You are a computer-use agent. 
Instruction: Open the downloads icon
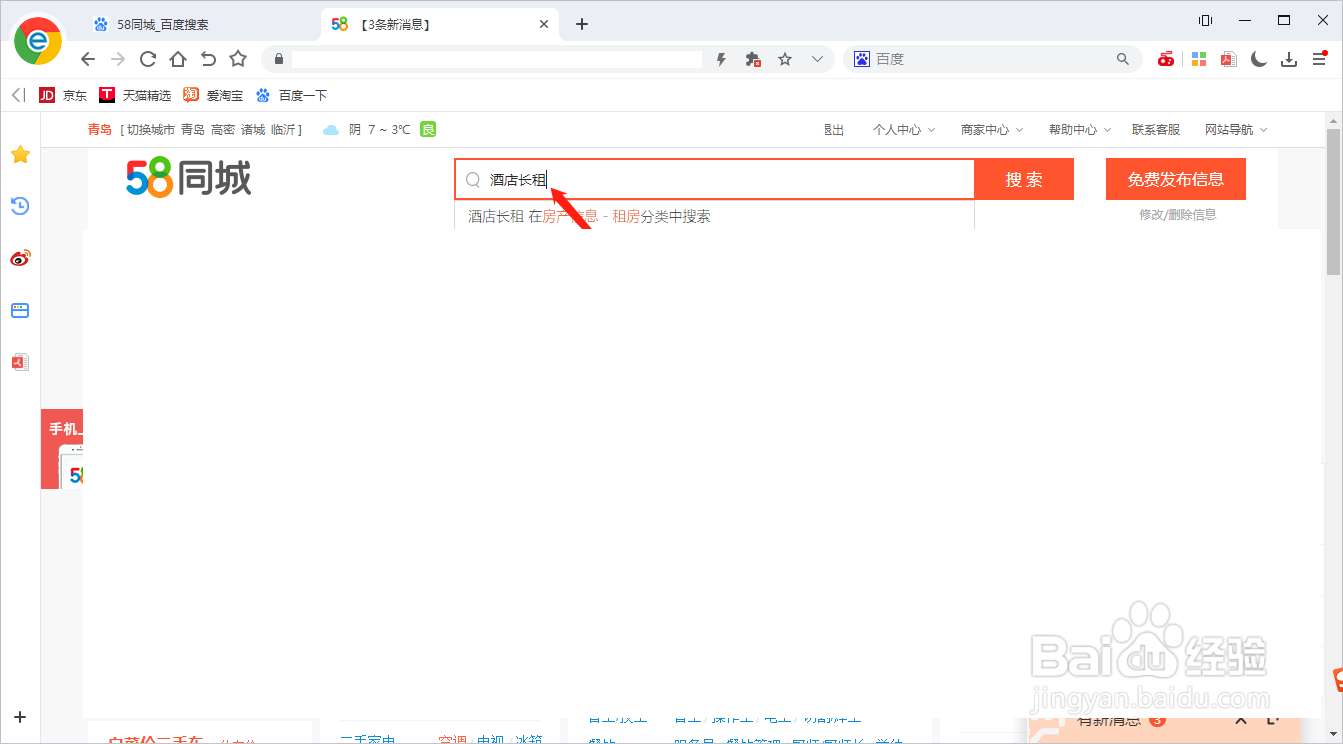[1290, 60]
